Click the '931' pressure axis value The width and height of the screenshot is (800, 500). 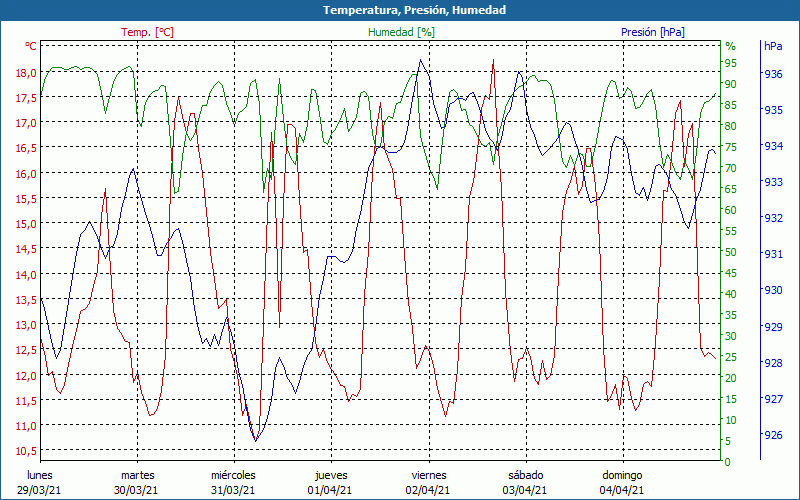(773, 254)
